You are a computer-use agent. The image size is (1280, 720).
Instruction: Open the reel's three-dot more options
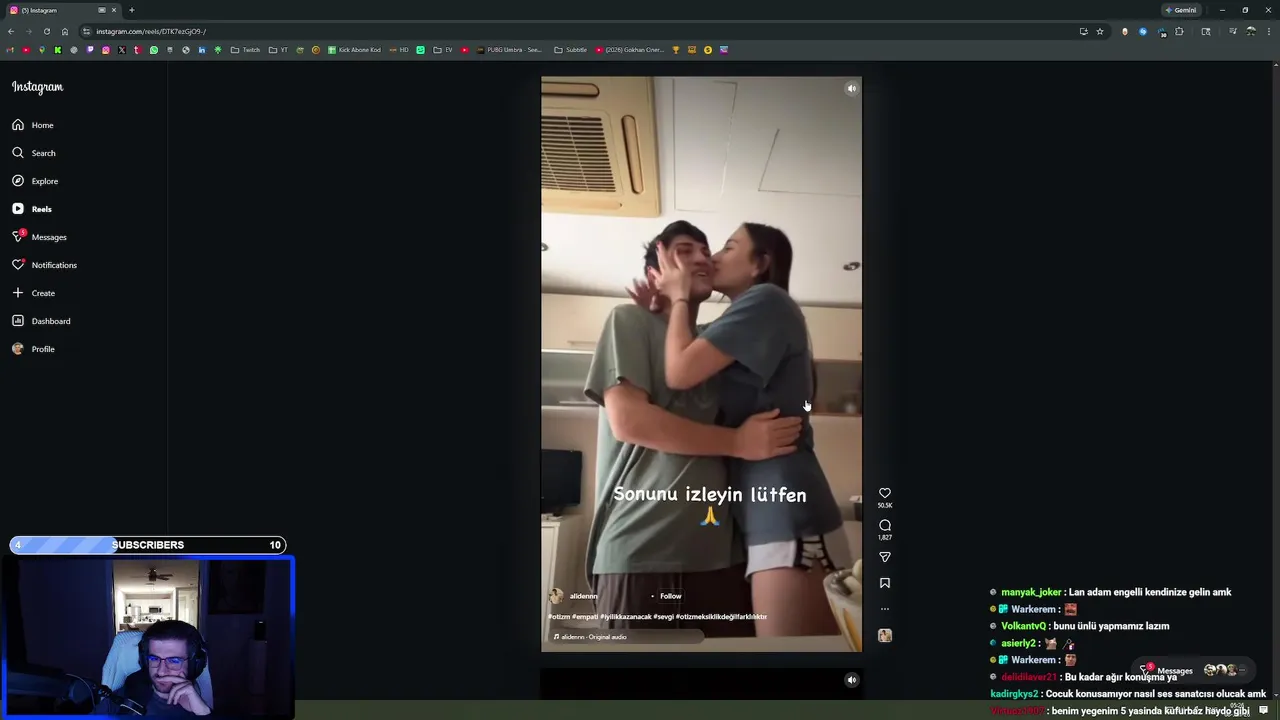point(885,609)
